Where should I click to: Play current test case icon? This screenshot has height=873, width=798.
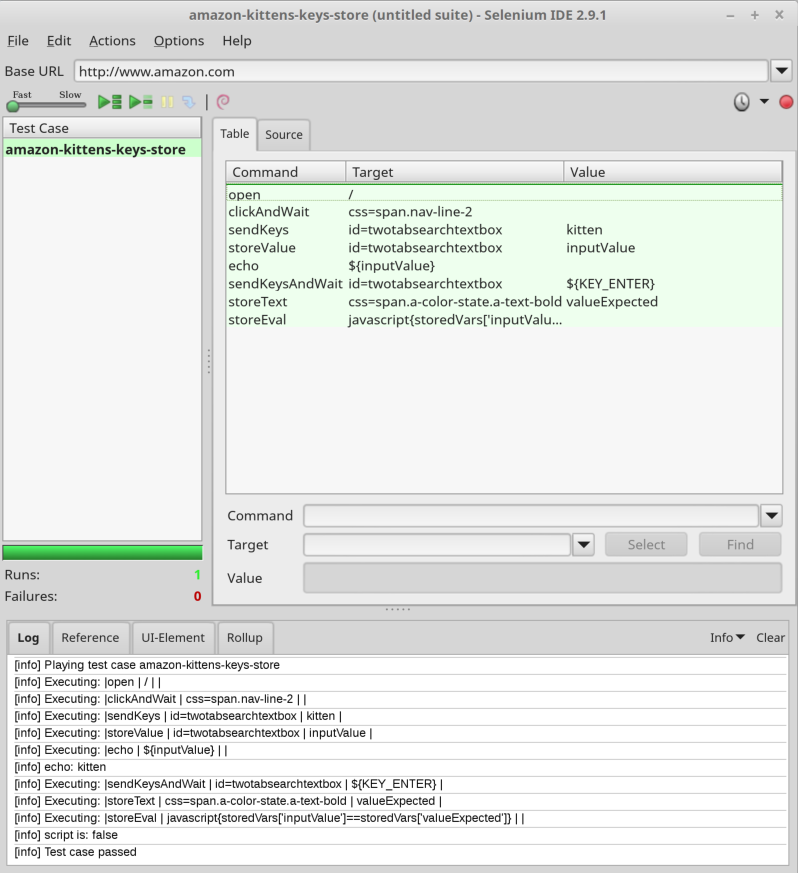coord(140,102)
